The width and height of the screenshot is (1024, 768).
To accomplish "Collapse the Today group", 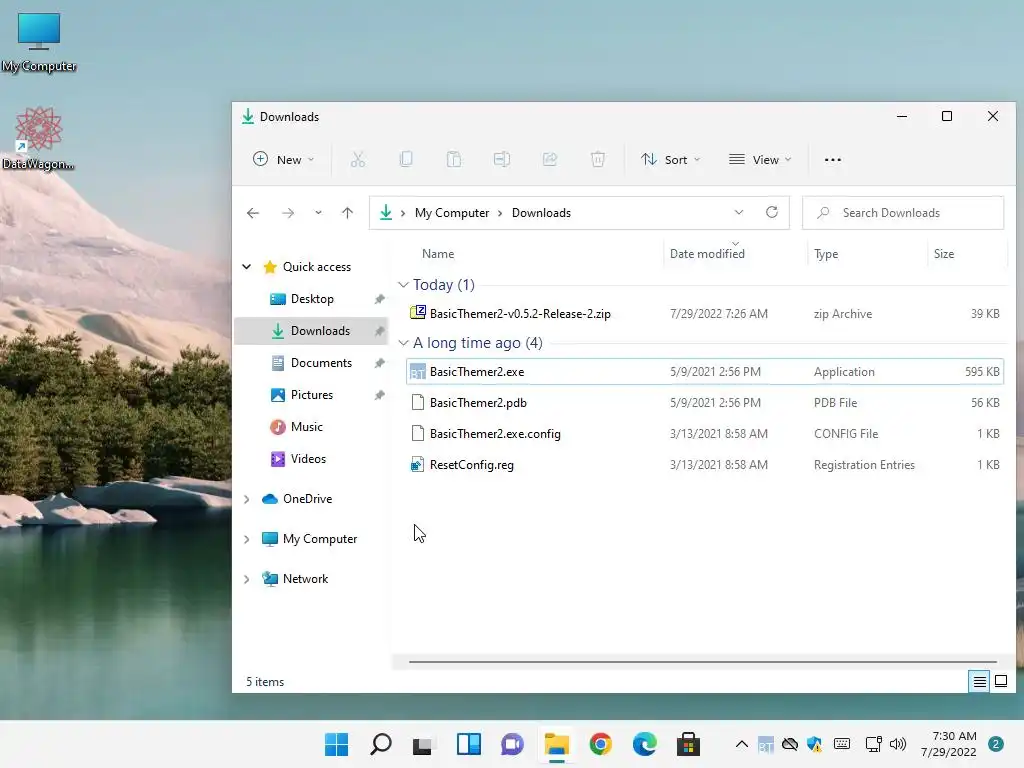I will (x=403, y=285).
